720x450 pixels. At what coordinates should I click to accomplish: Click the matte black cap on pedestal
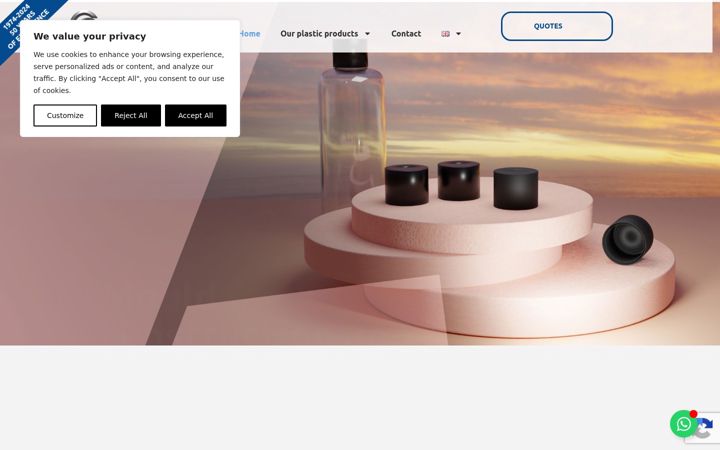pyautogui.click(x=516, y=189)
